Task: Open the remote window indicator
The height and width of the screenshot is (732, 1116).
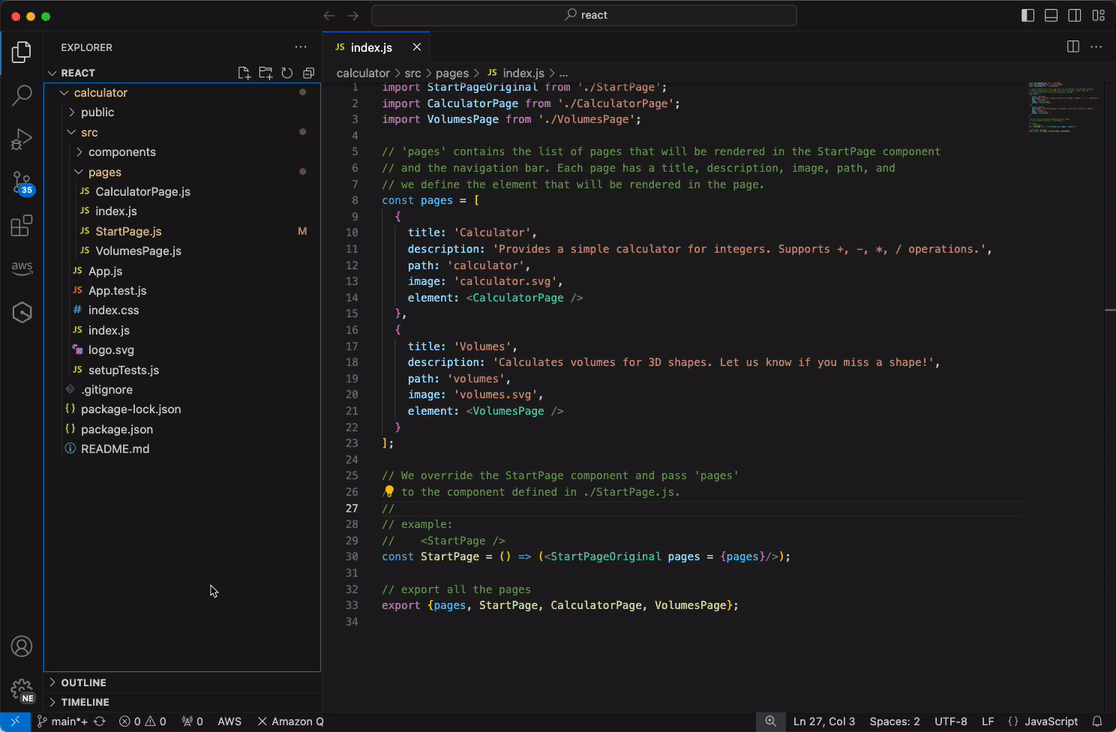Action: (15, 721)
